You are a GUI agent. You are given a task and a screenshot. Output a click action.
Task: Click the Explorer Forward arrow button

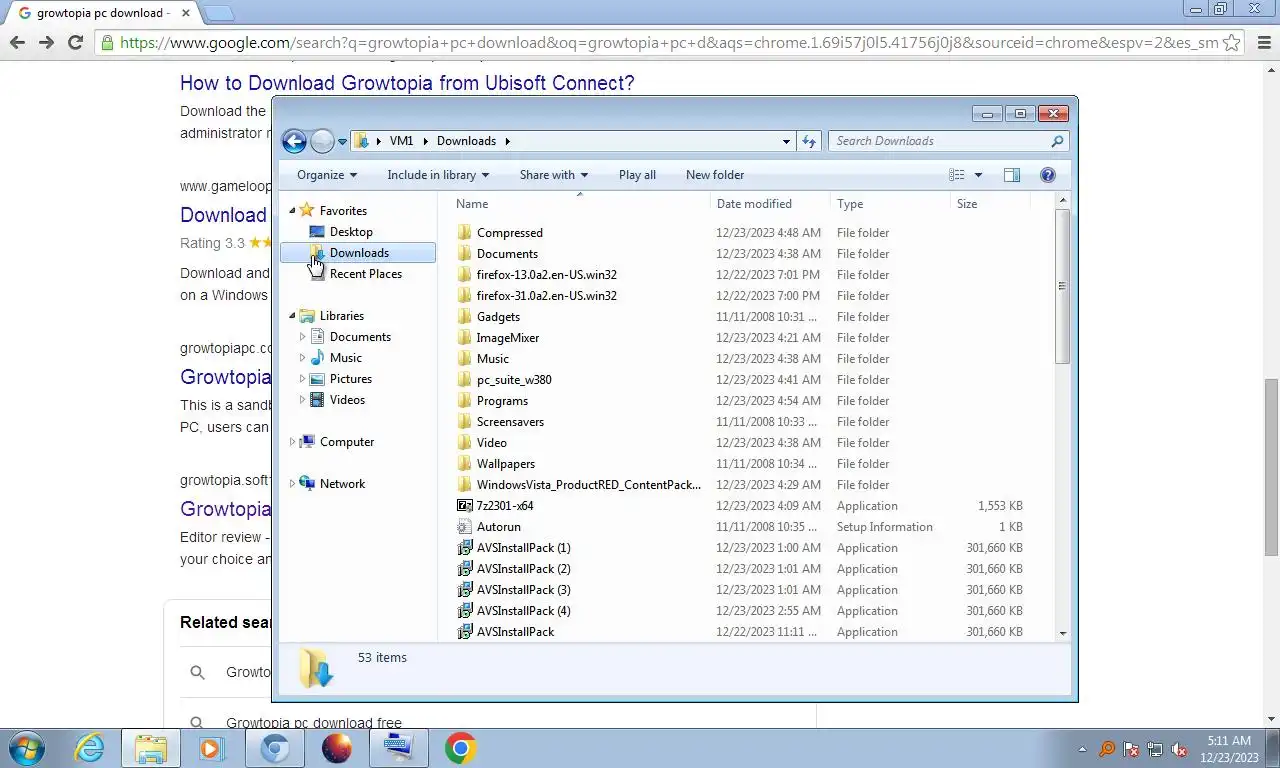pyautogui.click(x=322, y=141)
